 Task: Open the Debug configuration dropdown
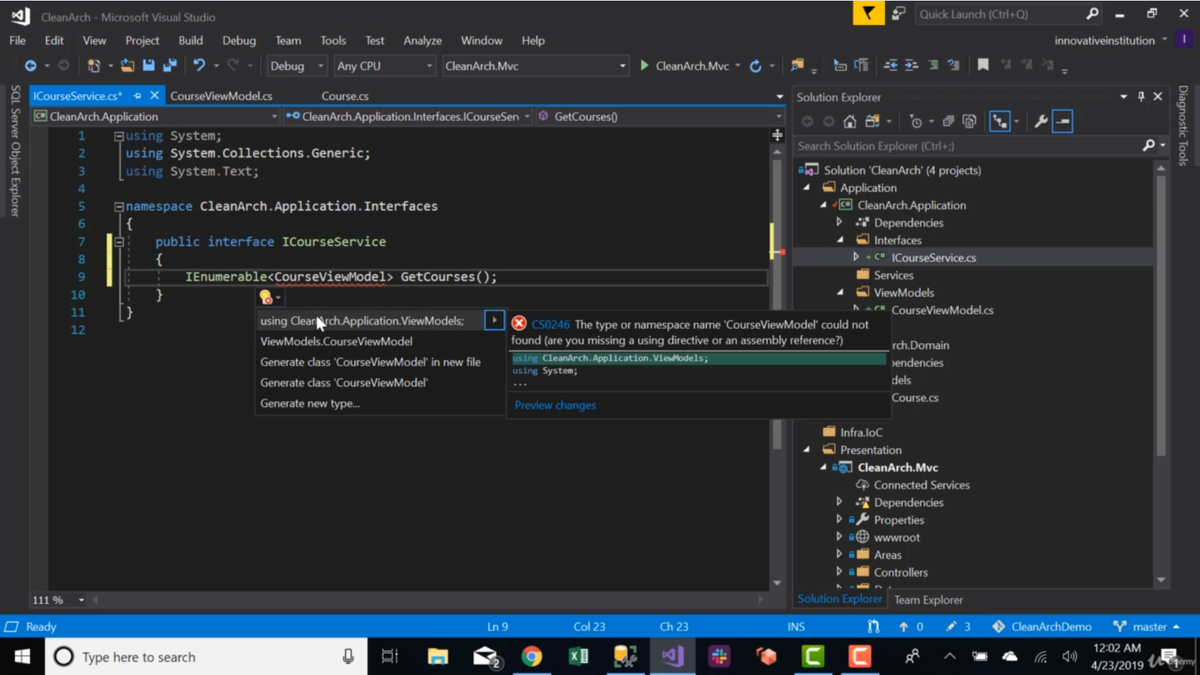pyautogui.click(x=296, y=66)
